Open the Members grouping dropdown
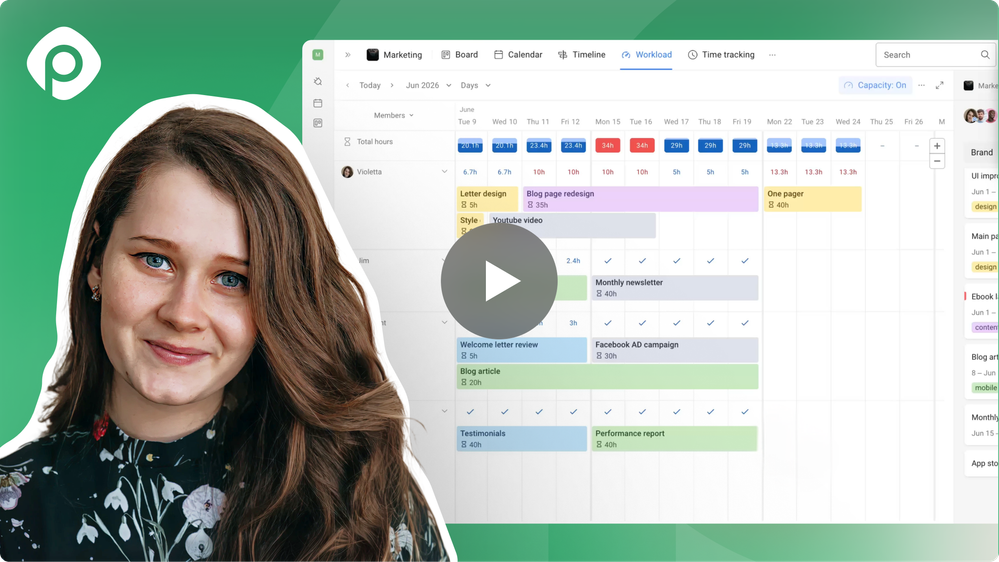 point(394,115)
